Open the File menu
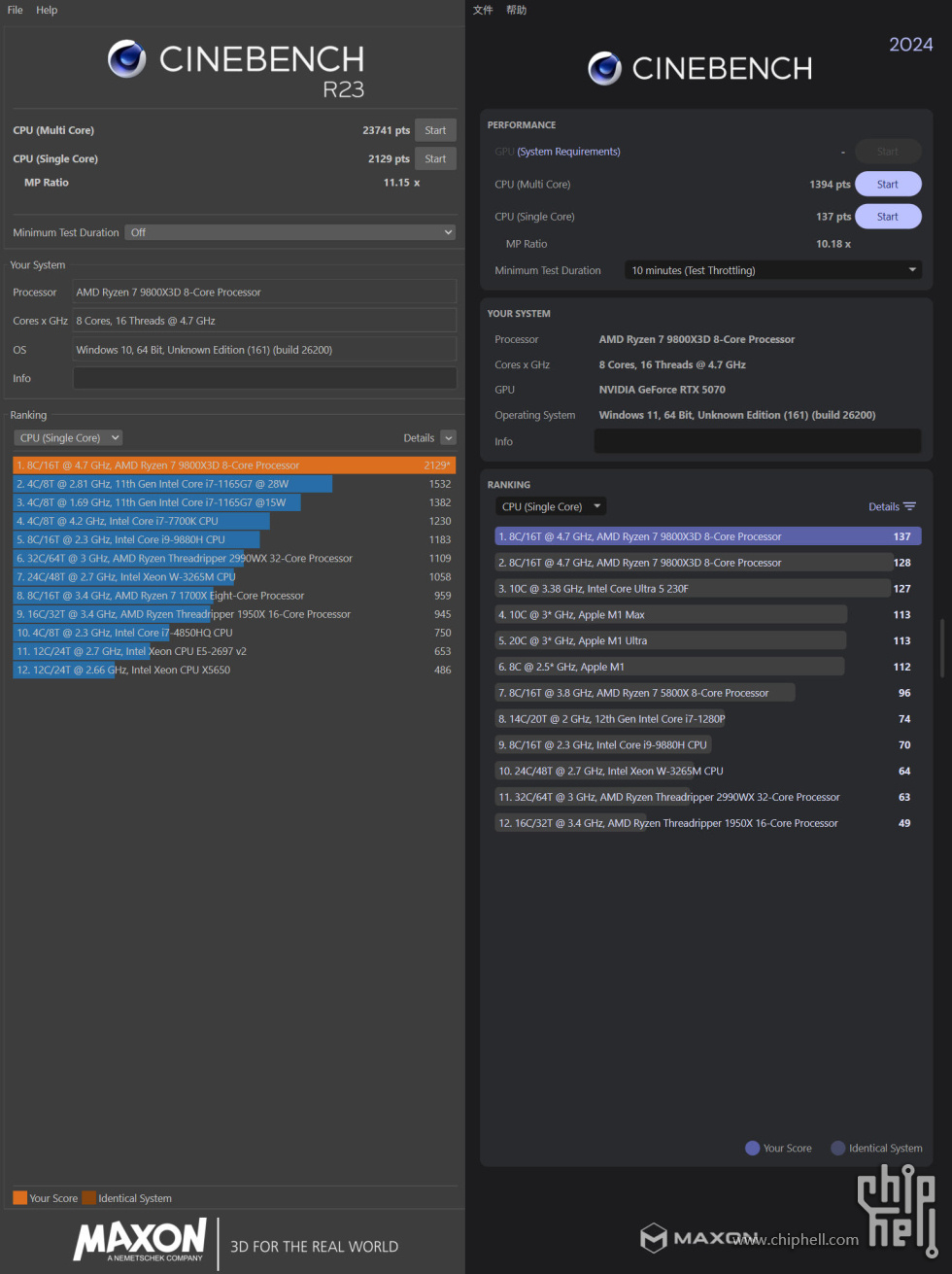The height and width of the screenshot is (1274, 952). (x=16, y=10)
